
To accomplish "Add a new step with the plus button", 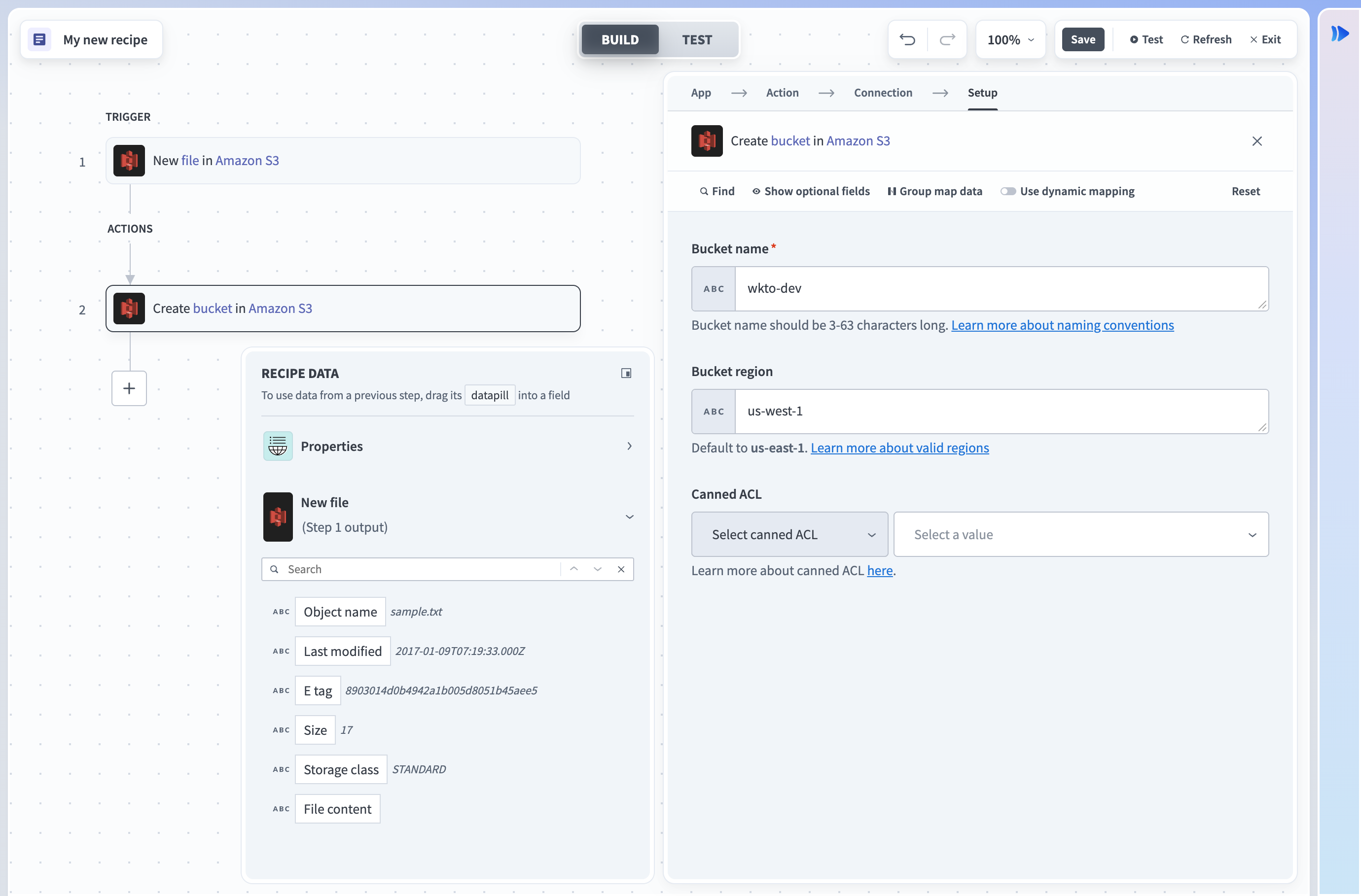I will click(x=129, y=388).
